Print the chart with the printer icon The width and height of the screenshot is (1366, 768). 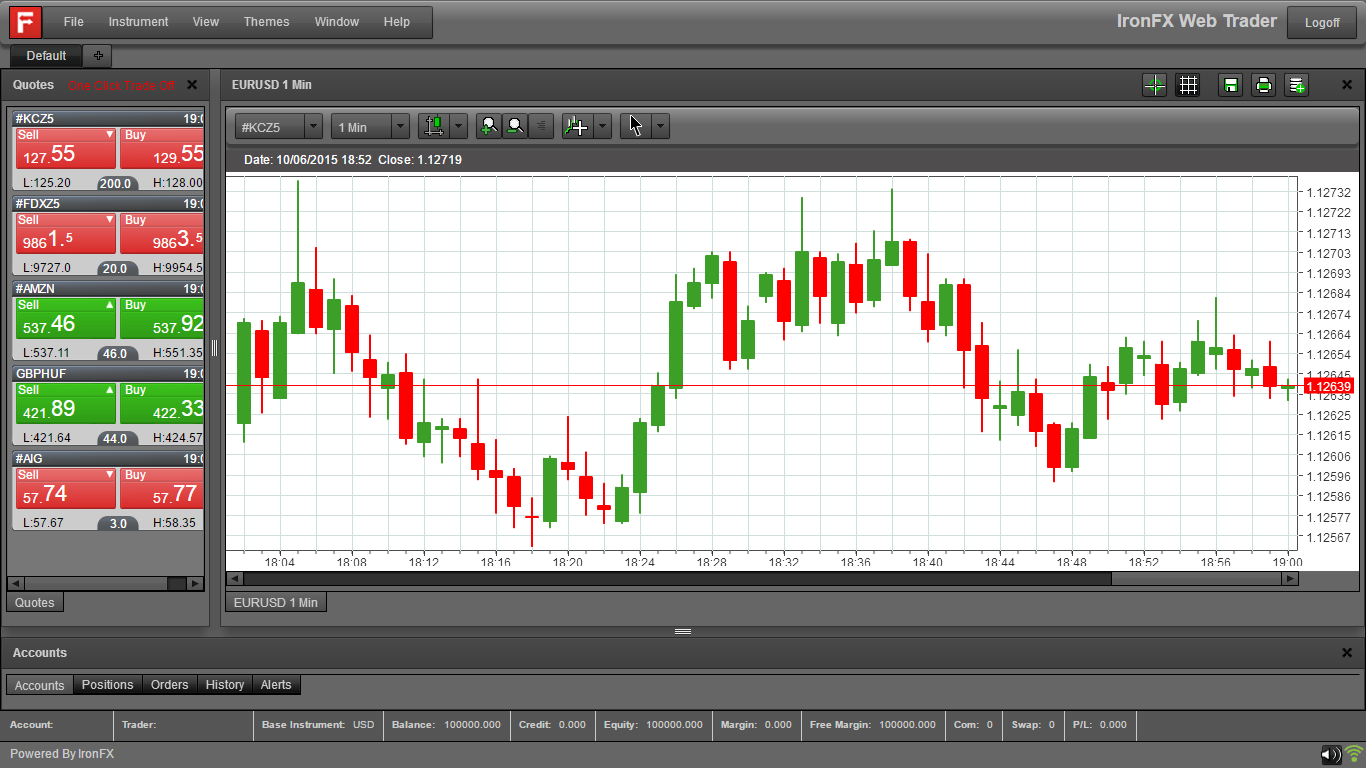tap(1264, 85)
